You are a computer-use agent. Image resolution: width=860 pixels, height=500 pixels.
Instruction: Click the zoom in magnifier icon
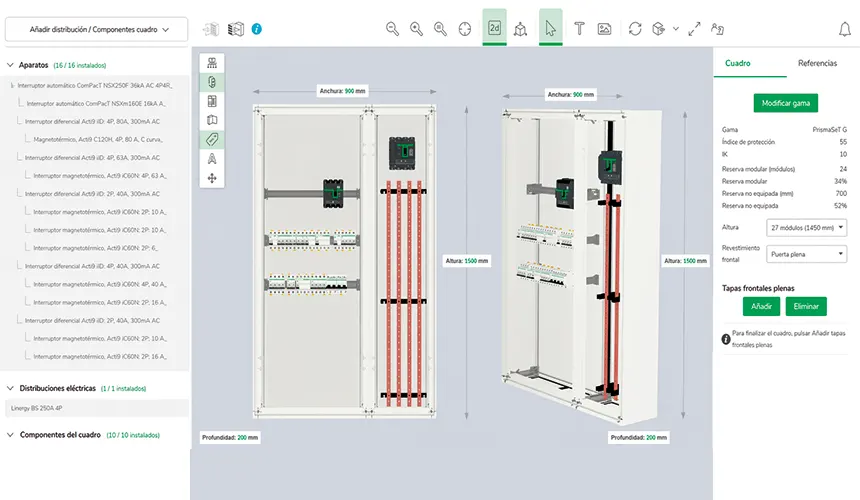pos(416,29)
